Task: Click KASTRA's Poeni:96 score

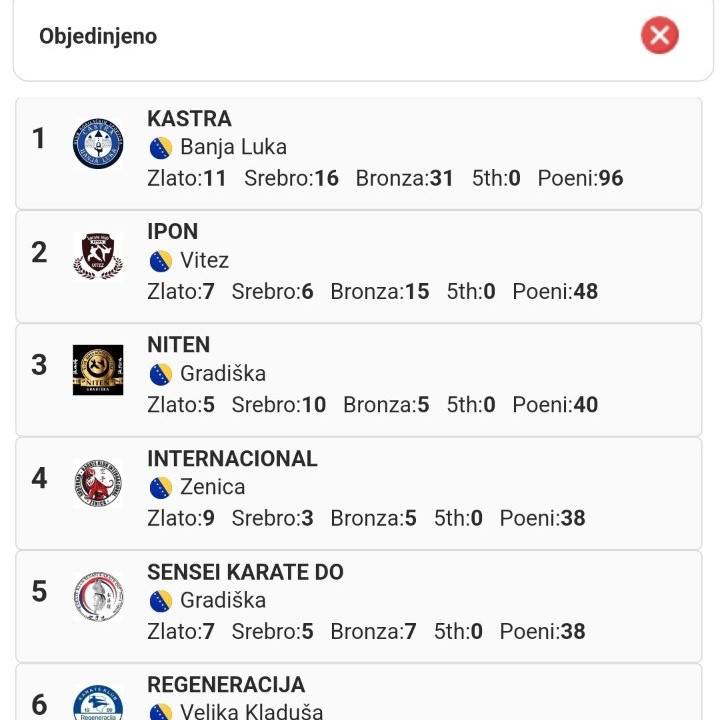Action: 580,179
